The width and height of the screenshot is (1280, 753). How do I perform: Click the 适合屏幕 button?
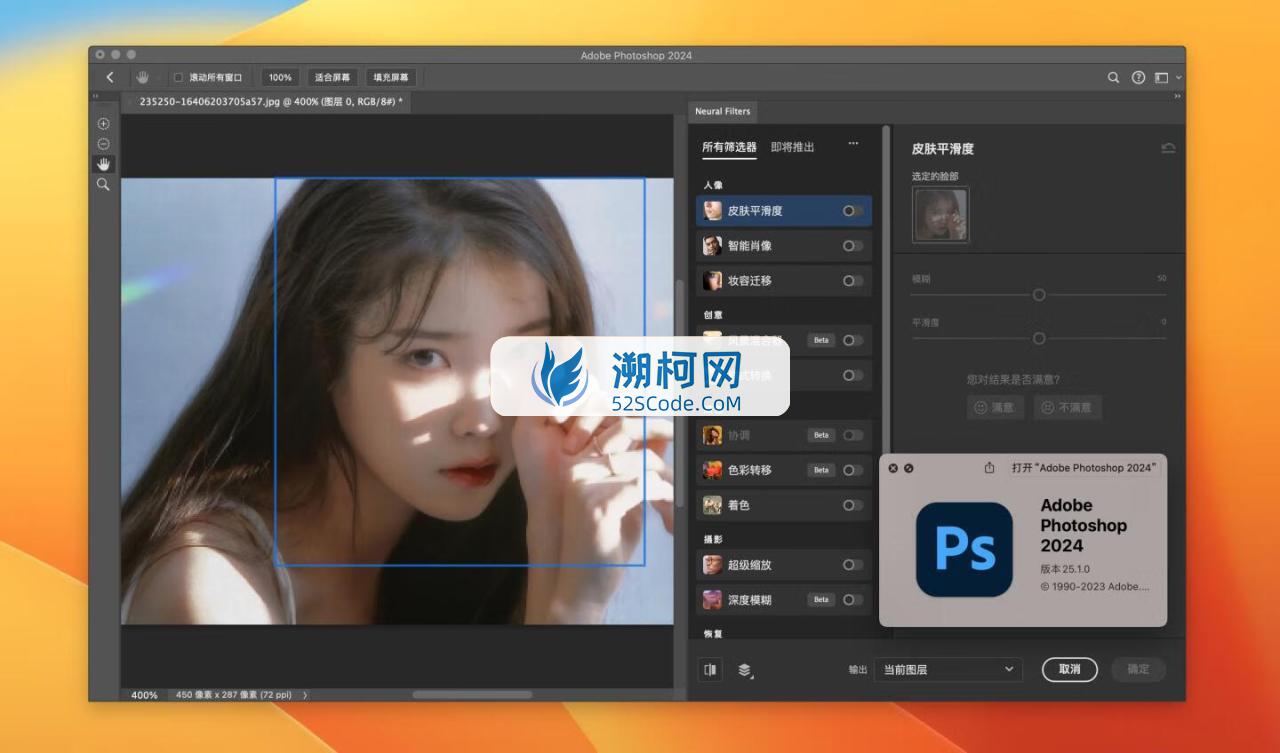pyautogui.click(x=332, y=77)
